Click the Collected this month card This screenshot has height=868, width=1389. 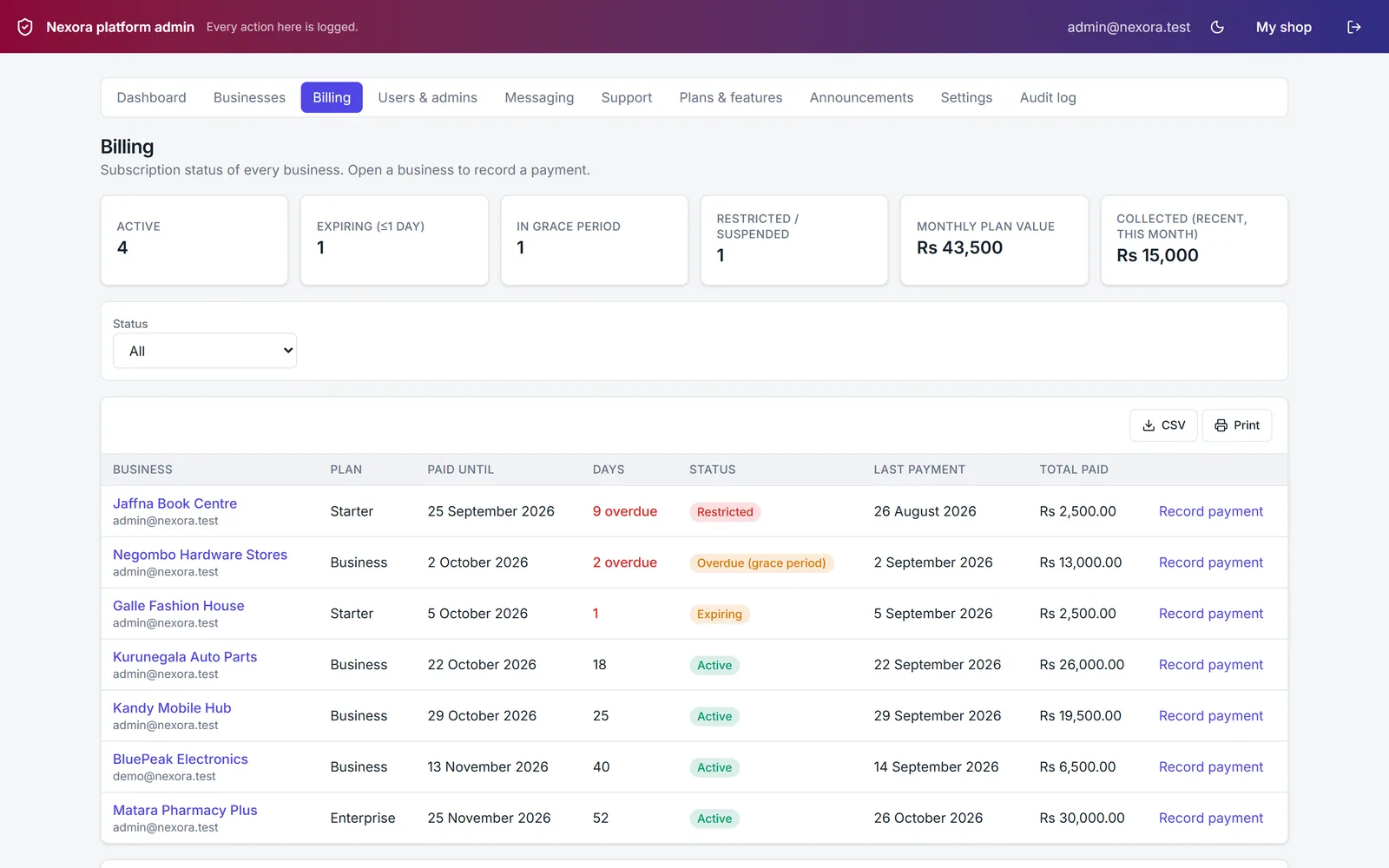[x=1194, y=240]
